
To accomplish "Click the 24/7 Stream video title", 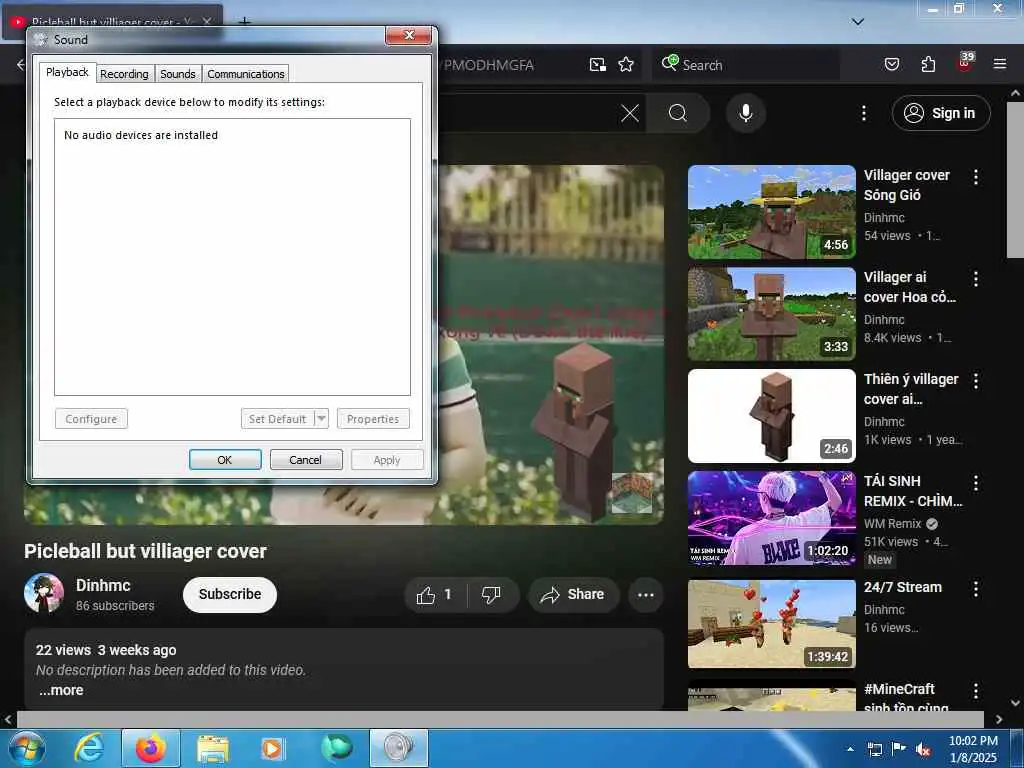I will [903, 587].
